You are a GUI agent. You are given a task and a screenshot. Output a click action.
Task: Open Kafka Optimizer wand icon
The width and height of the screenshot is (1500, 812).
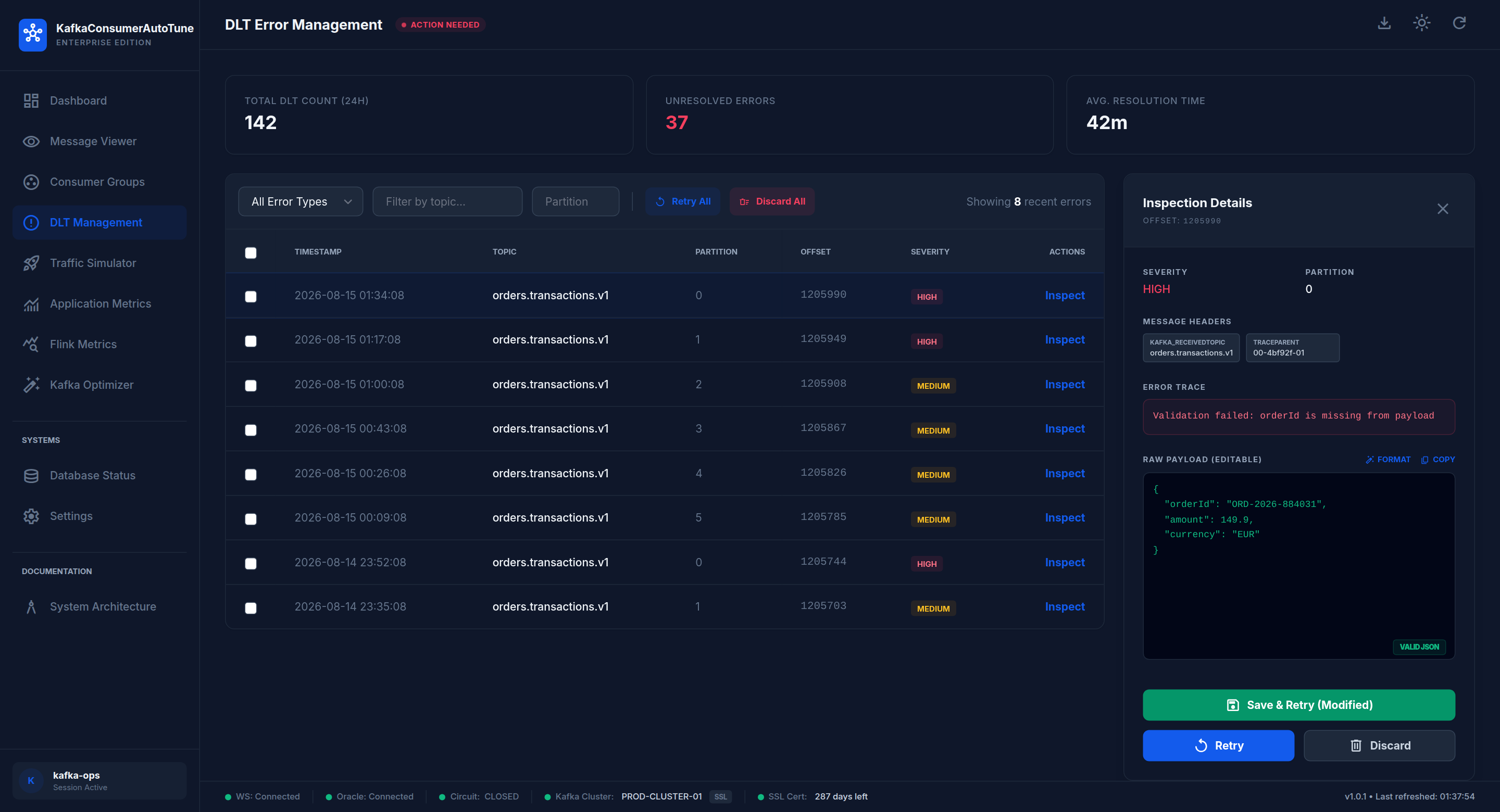[x=31, y=385]
